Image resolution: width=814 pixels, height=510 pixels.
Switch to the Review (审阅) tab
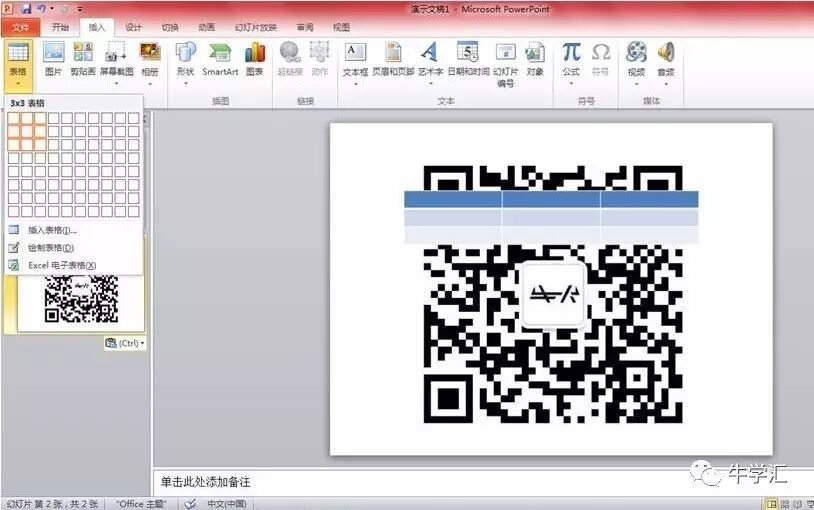coord(305,27)
